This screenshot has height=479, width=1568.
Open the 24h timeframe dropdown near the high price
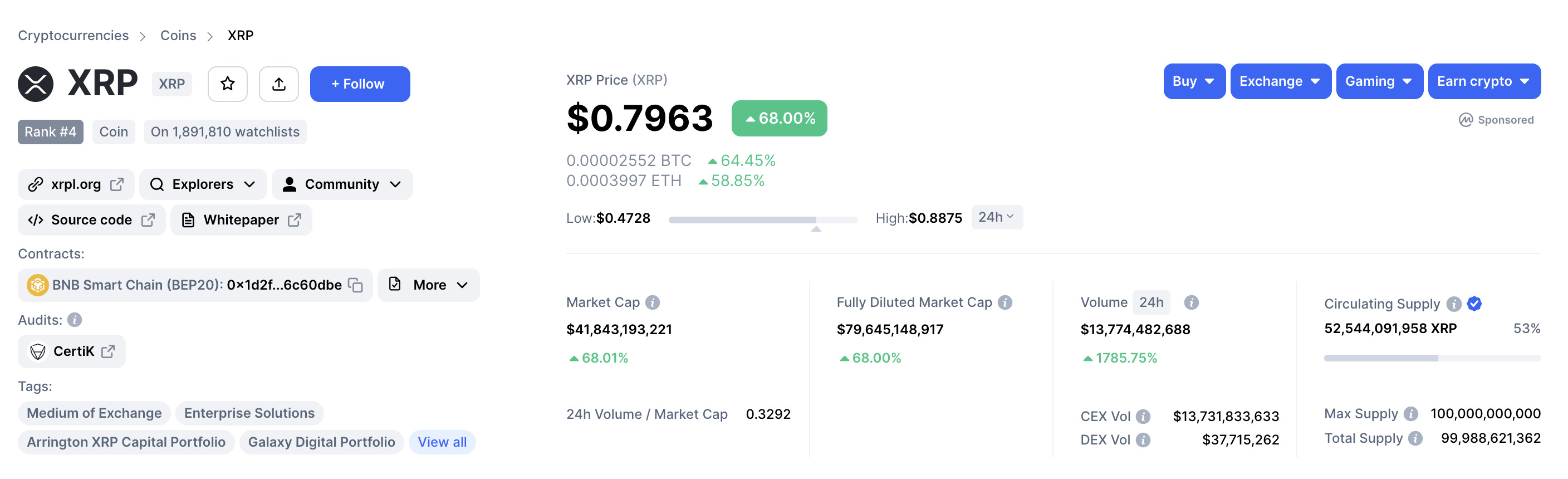(996, 217)
